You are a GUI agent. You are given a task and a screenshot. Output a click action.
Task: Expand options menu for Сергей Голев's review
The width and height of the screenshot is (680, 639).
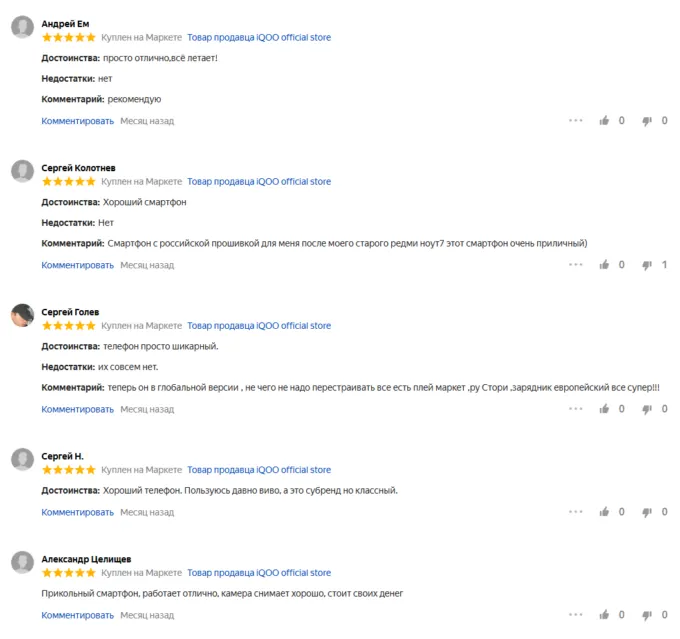tap(576, 409)
